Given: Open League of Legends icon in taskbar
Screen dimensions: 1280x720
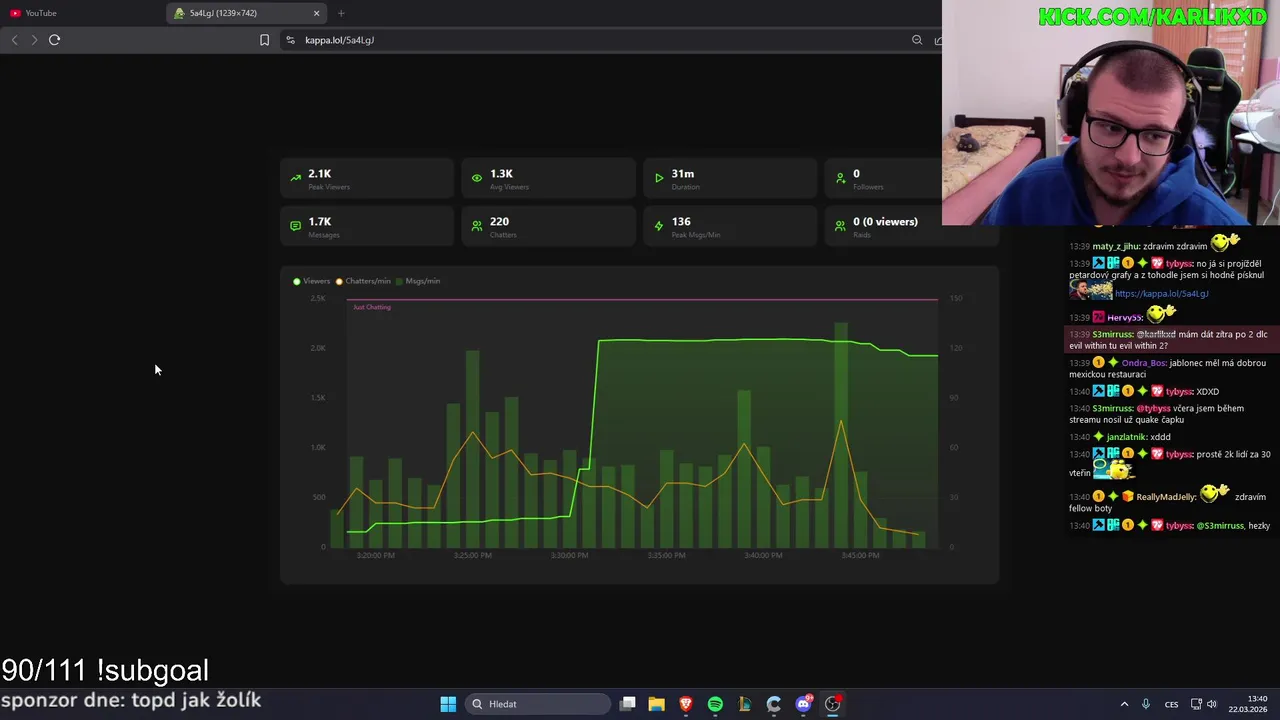Looking at the screenshot, I should (744, 704).
